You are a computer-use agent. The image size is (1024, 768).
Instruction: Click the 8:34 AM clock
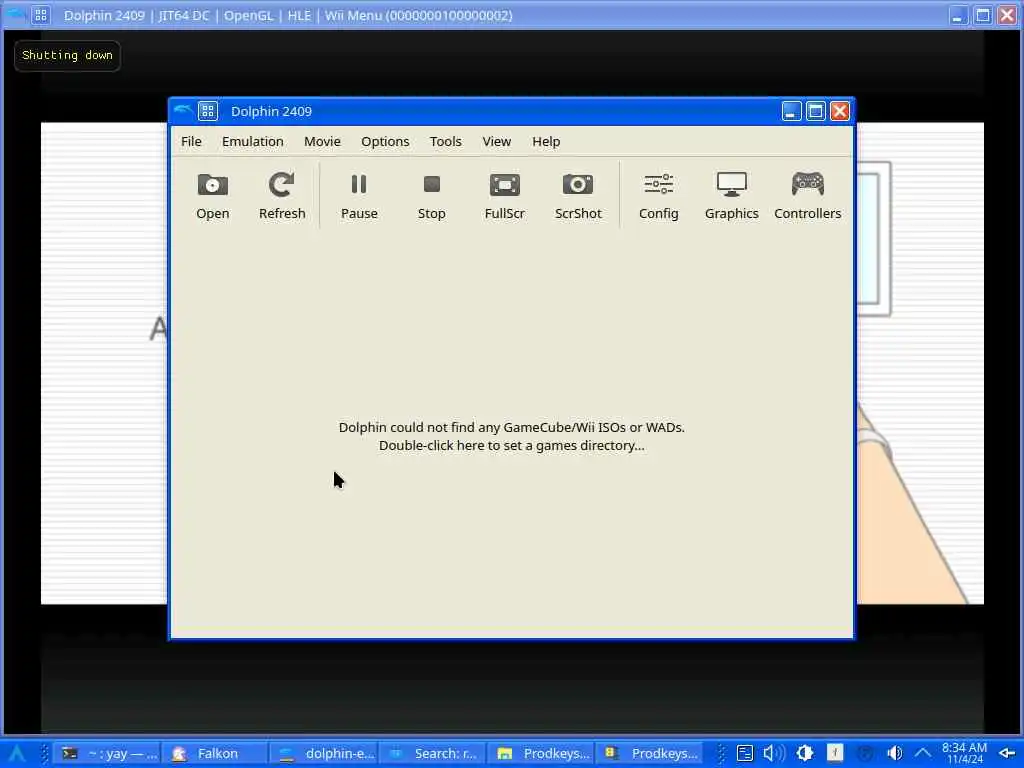pos(965,754)
